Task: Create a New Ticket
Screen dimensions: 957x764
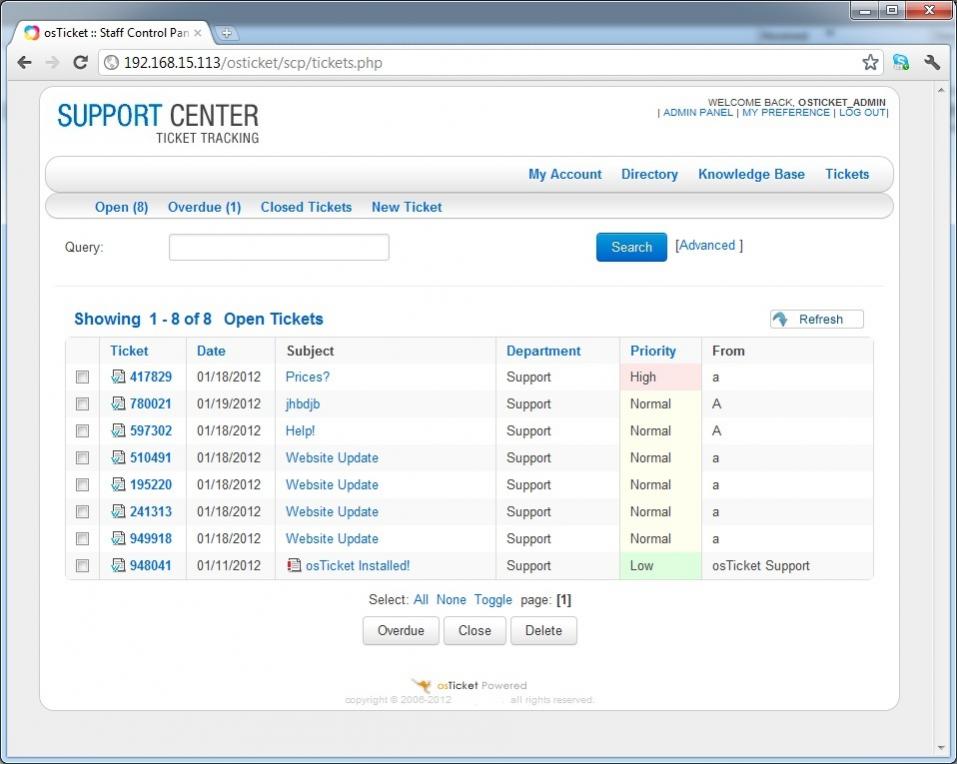Action: 406,207
